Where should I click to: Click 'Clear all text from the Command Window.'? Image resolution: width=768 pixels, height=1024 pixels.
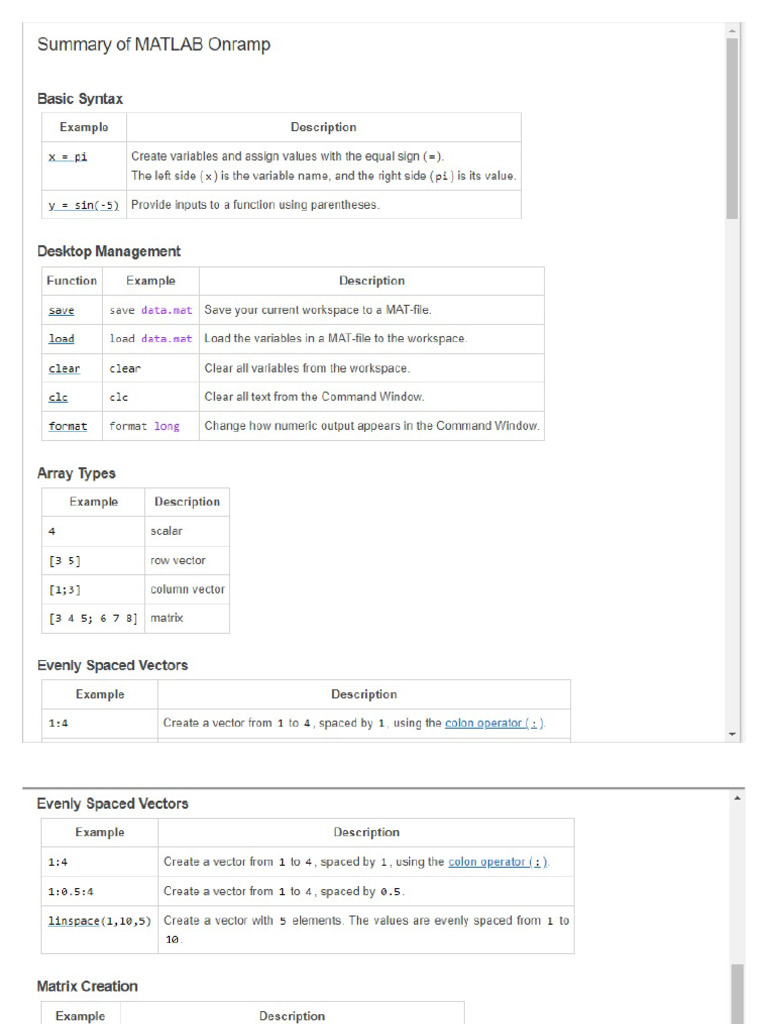coord(314,396)
